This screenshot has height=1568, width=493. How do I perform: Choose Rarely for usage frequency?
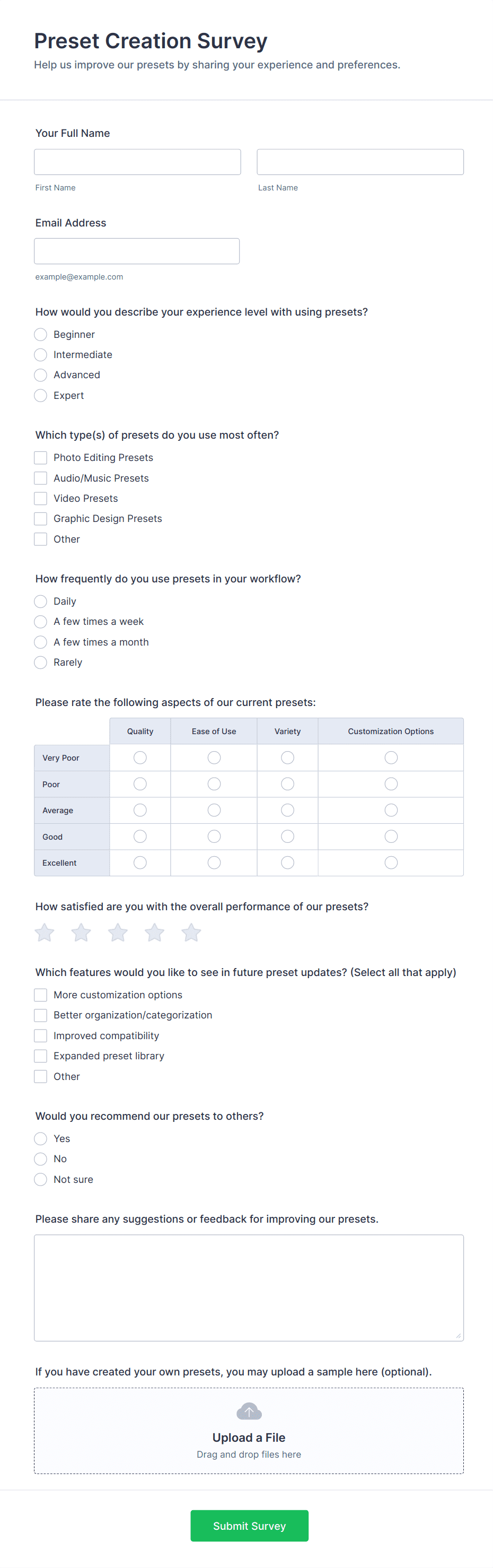click(40, 661)
